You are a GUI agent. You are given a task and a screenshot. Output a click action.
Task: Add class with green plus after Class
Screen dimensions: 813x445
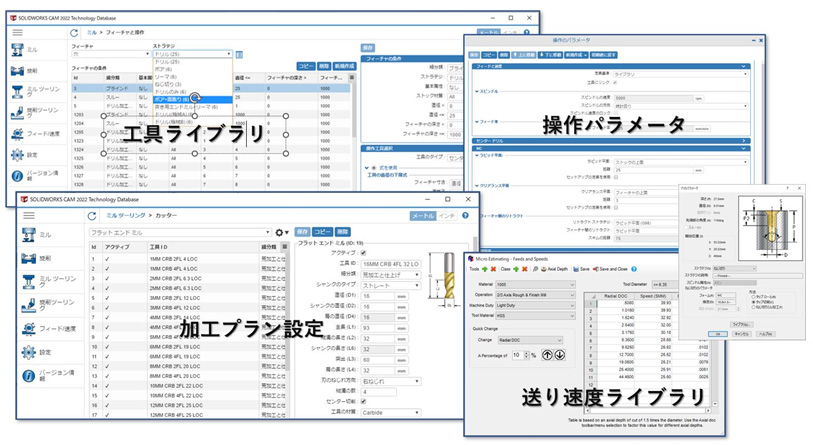[516, 269]
